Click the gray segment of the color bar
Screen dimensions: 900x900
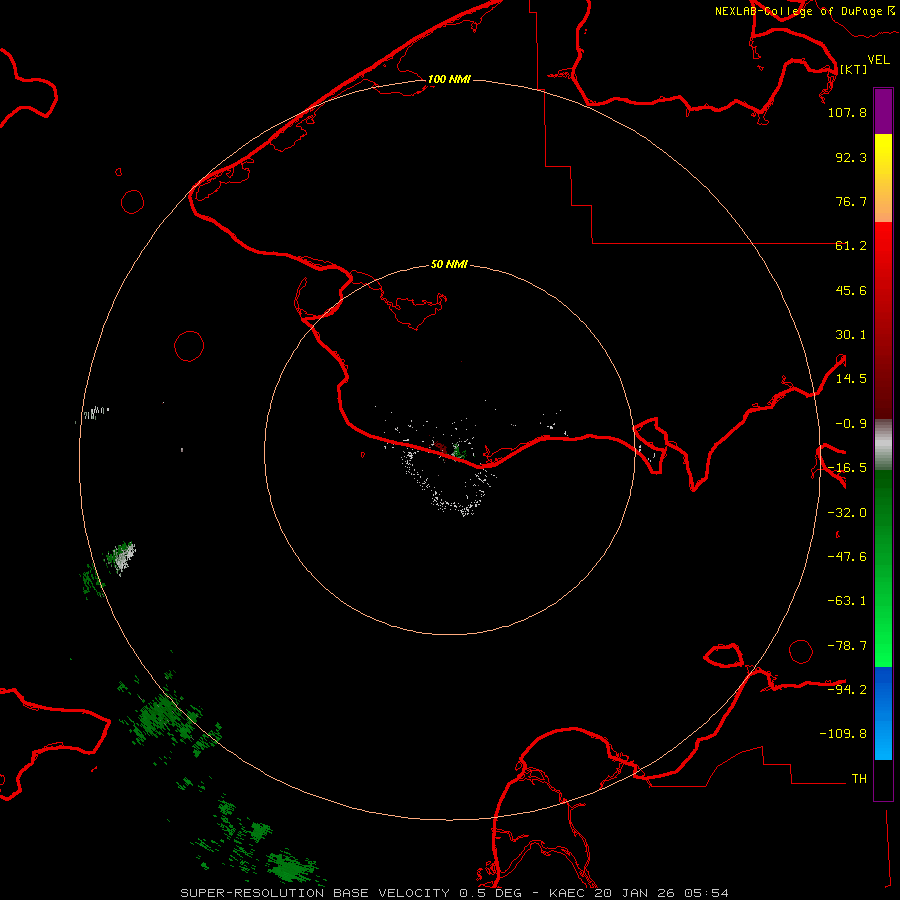click(x=883, y=445)
